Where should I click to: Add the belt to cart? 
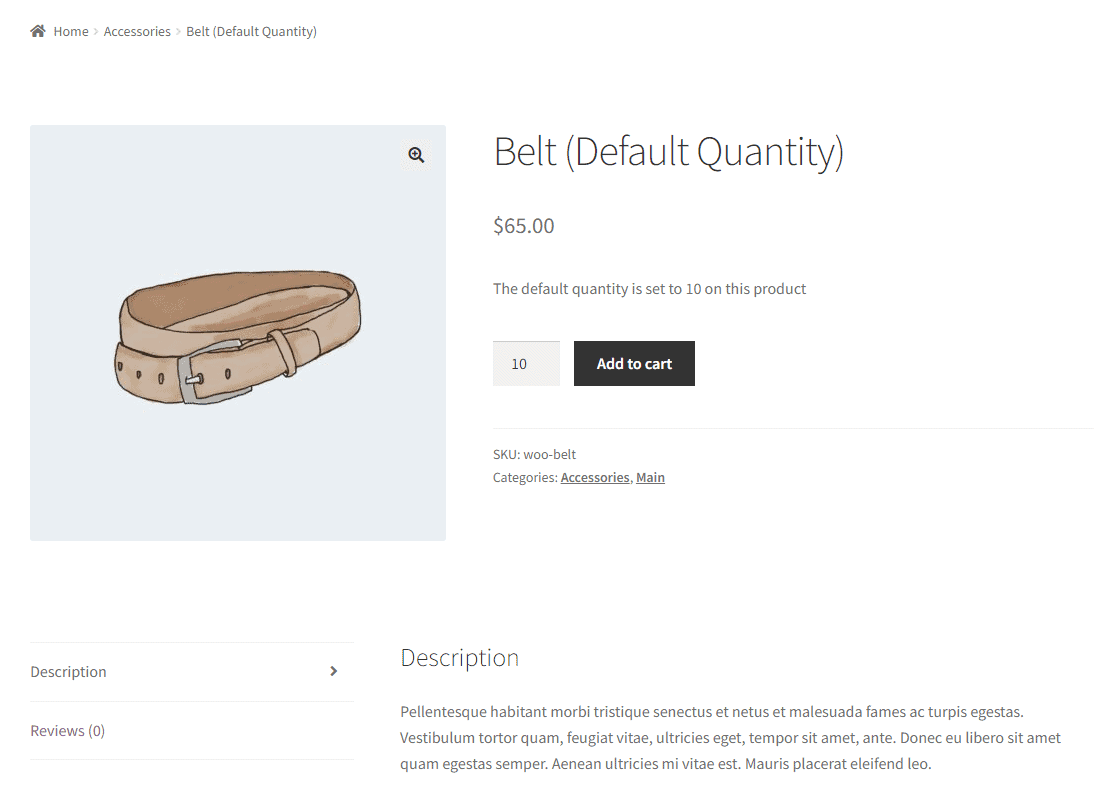pyautogui.click(x=634, y=364)
